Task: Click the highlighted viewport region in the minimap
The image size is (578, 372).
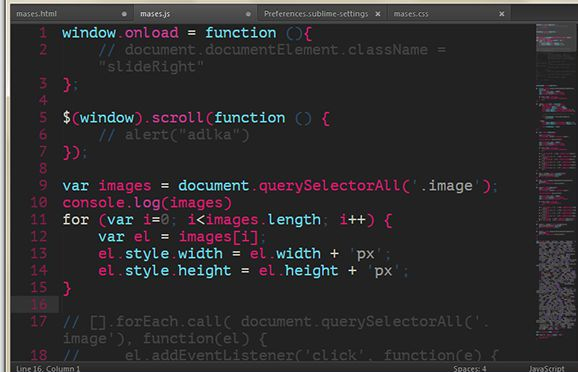Action: coord(556,38)
